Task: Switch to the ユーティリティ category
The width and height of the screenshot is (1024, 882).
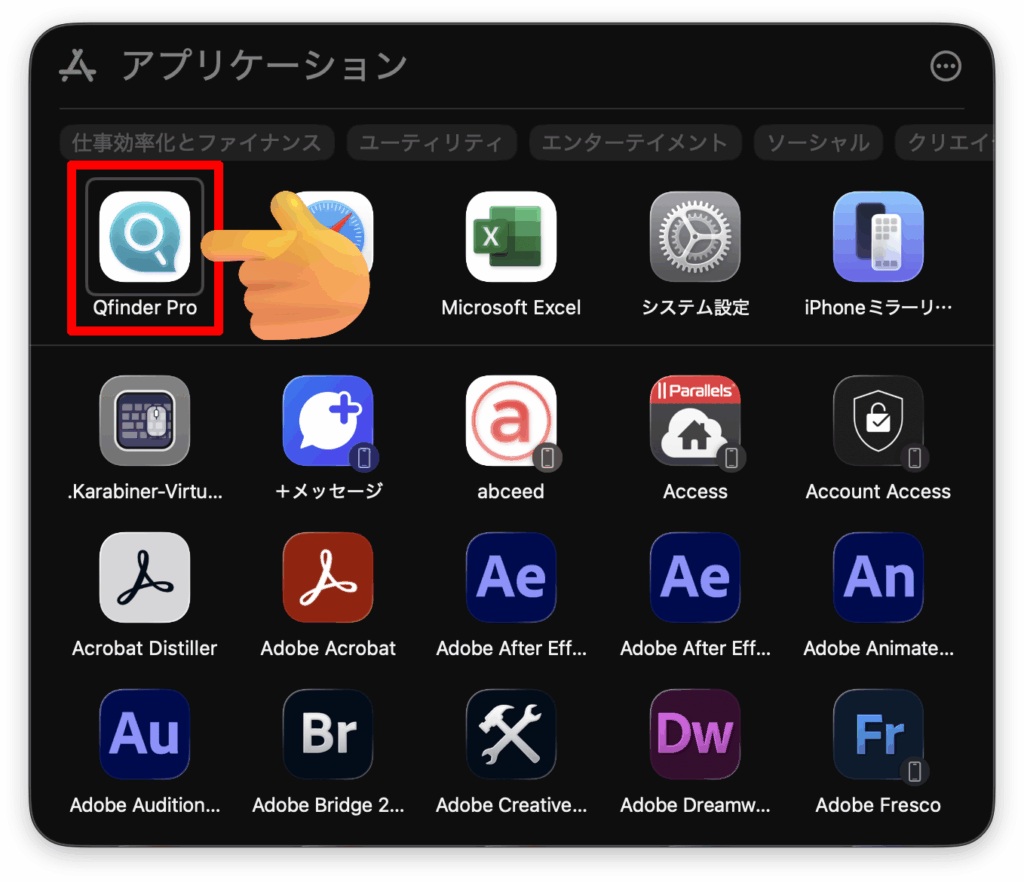Action: (431, 143)
